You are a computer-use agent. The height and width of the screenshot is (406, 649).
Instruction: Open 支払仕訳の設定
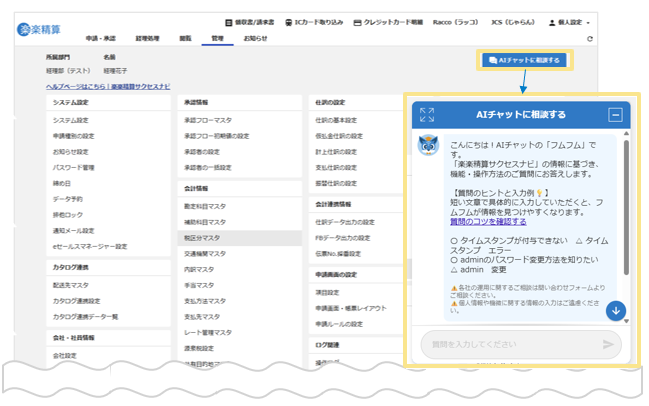click(x=336, y=167)
